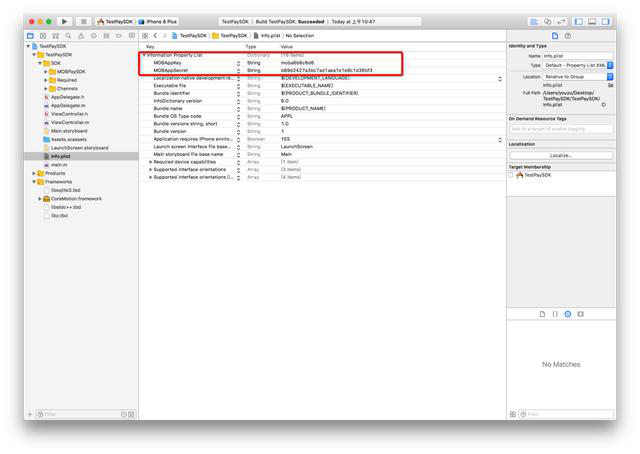Collapse the SDK group folder
This screenshot has width=640, height=454.
pos(40,63)
